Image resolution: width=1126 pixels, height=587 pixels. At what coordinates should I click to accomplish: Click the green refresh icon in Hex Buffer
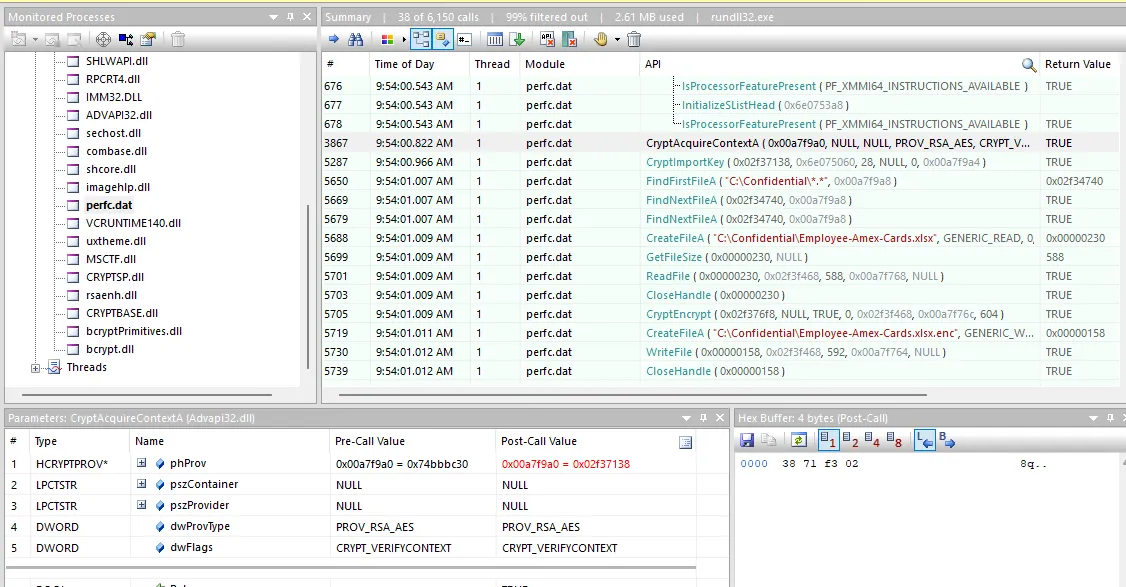coord(798,440)
